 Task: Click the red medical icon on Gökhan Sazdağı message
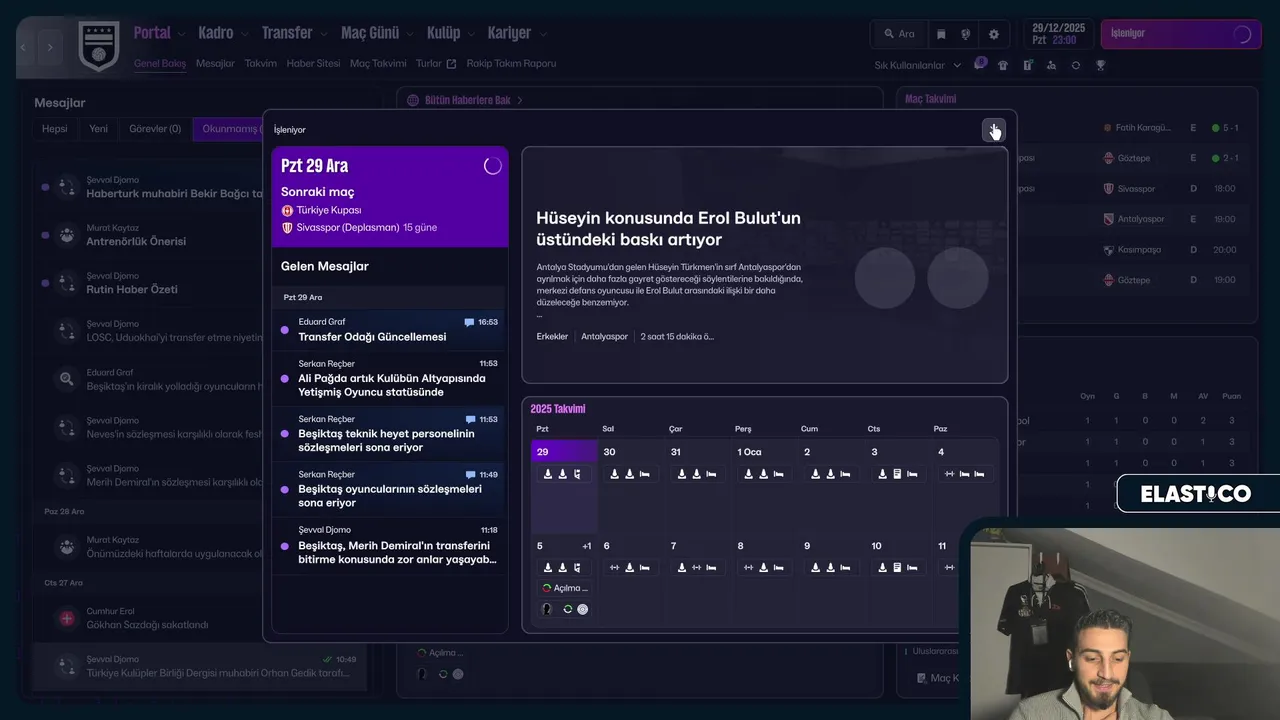click(x=67, y=618)
